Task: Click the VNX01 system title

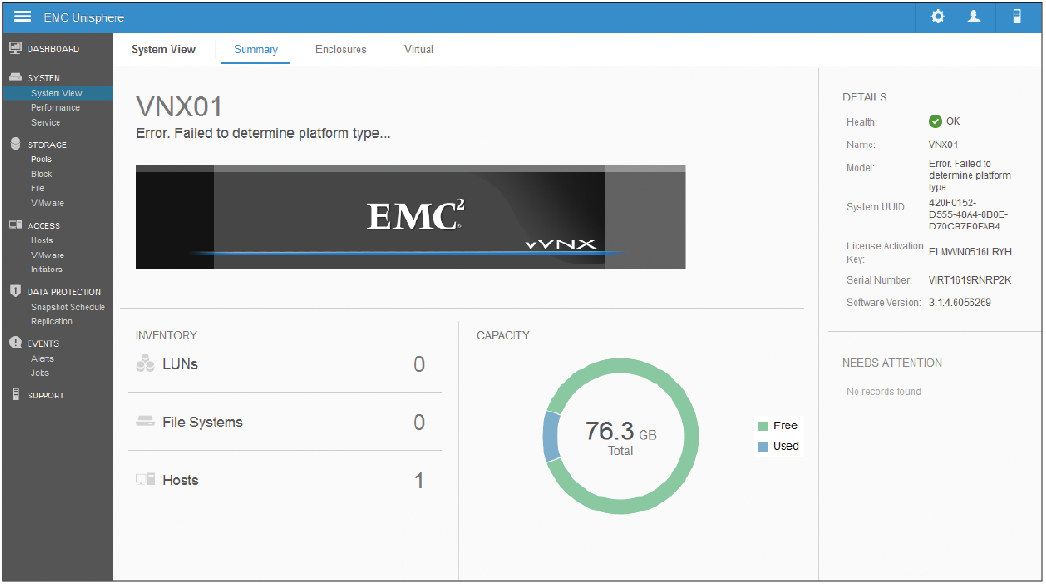Action: pos(179,107)
